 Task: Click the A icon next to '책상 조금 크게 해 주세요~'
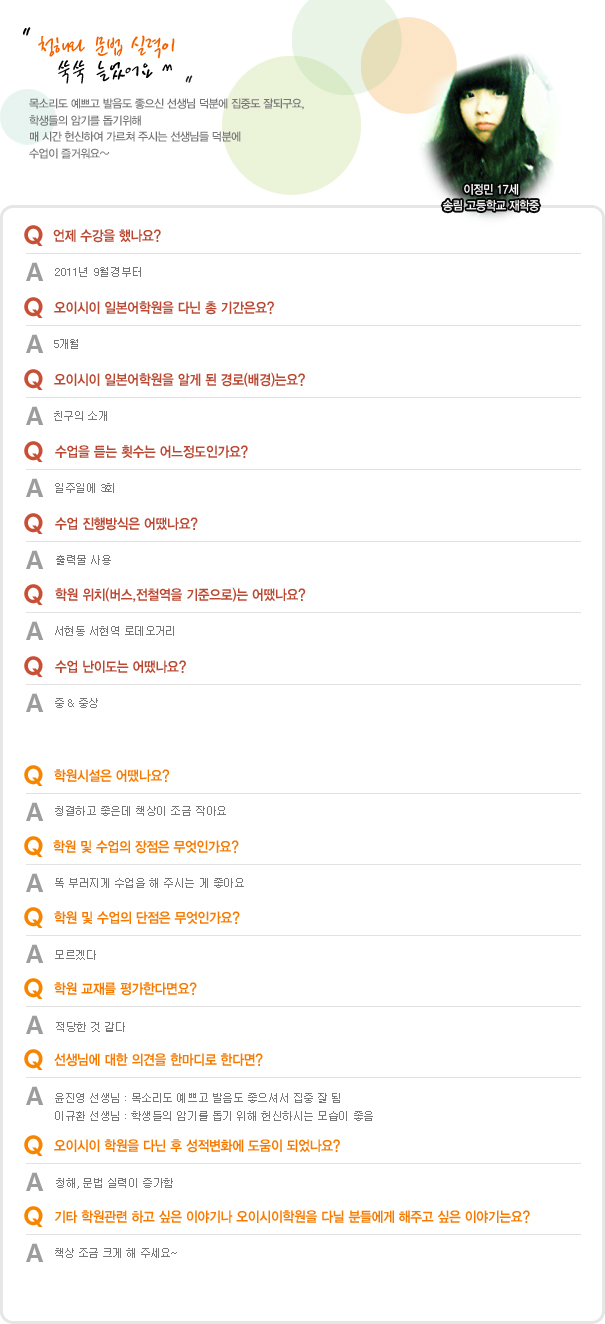point(34,1253)
